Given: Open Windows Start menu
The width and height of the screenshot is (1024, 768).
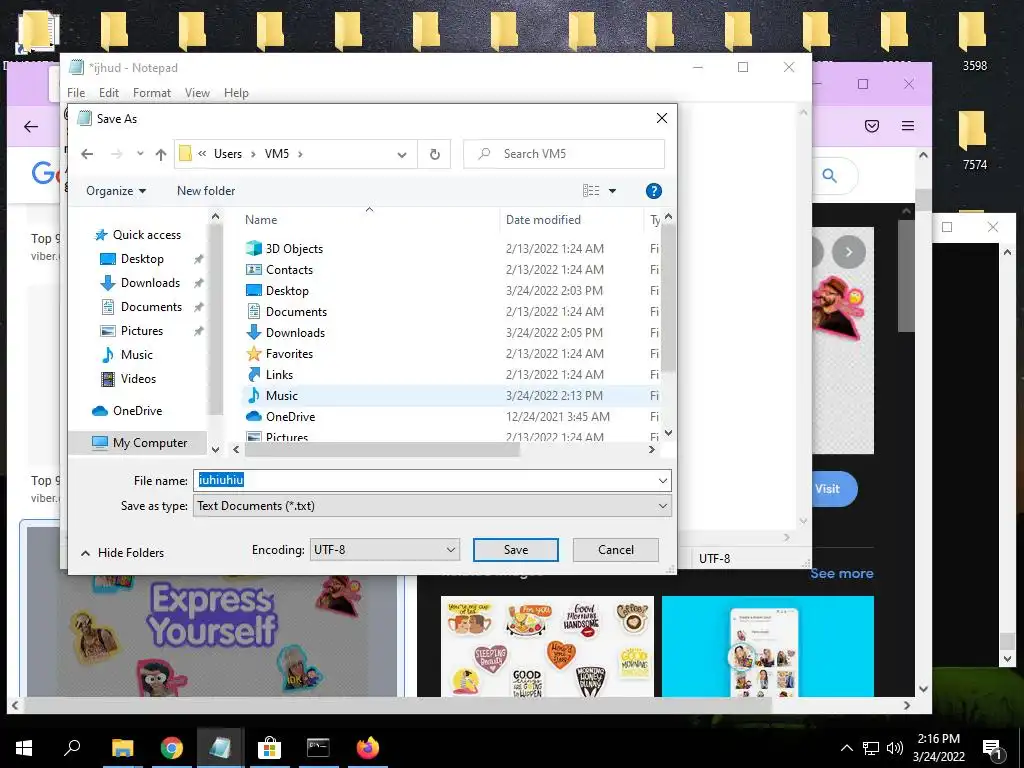Looking at the screenshot, I should point(24,747).
